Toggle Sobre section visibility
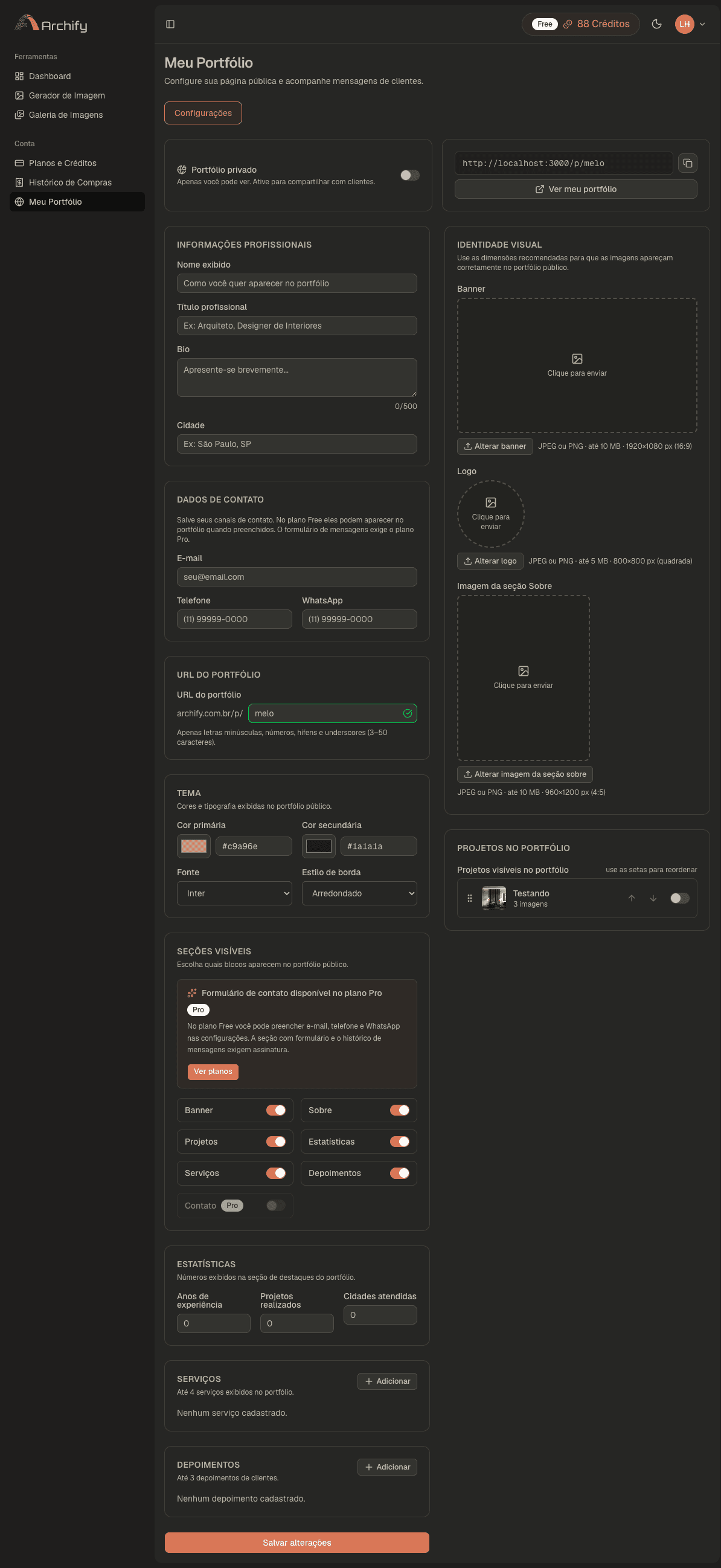Image resolution: width=721 pixels, height=1568 pixels. point(399,1110)
